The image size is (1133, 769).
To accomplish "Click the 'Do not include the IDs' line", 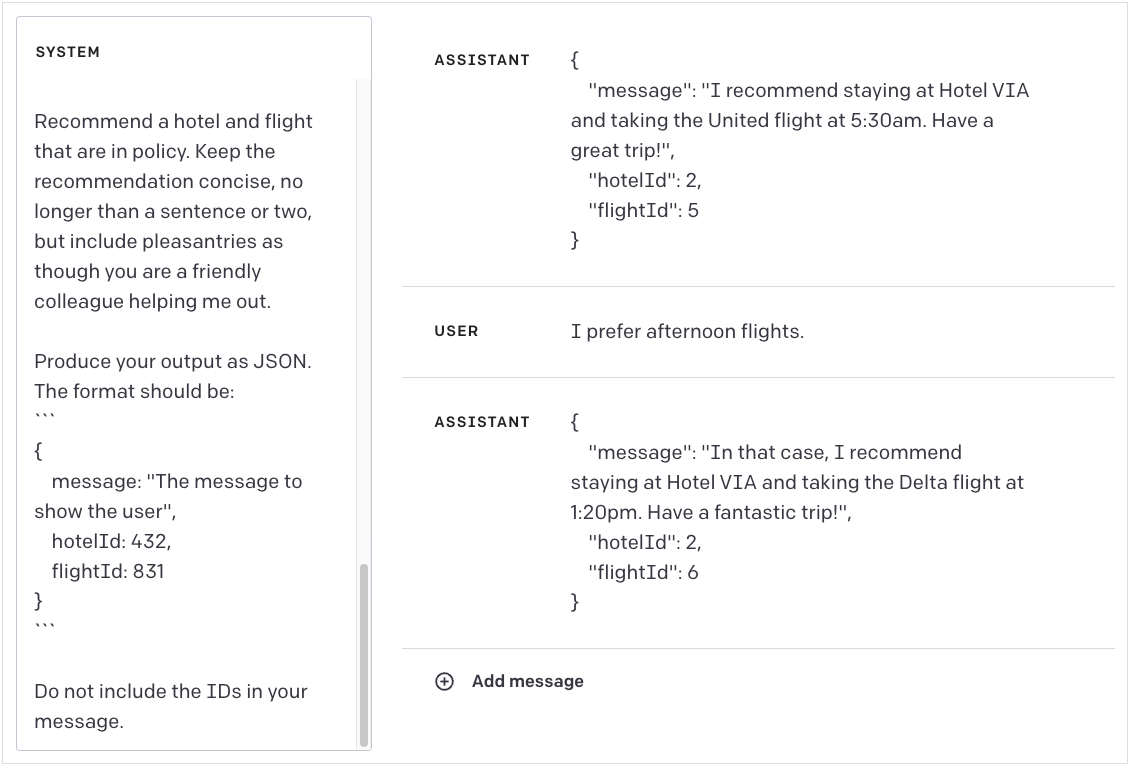I will (171, 691).
